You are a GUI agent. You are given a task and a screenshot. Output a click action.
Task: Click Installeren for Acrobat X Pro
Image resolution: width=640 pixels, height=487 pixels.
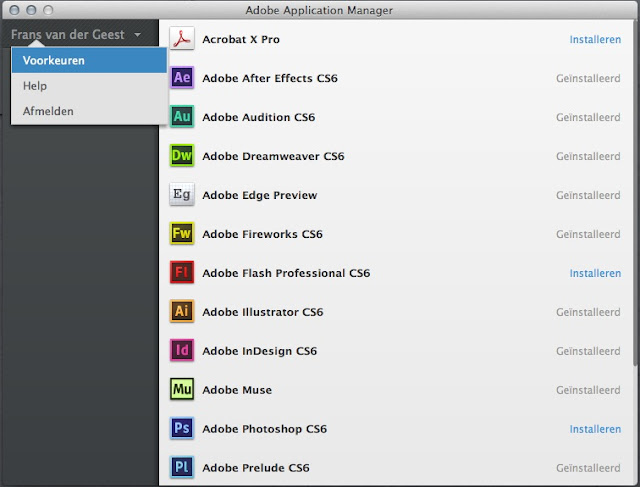coord(595,40)
